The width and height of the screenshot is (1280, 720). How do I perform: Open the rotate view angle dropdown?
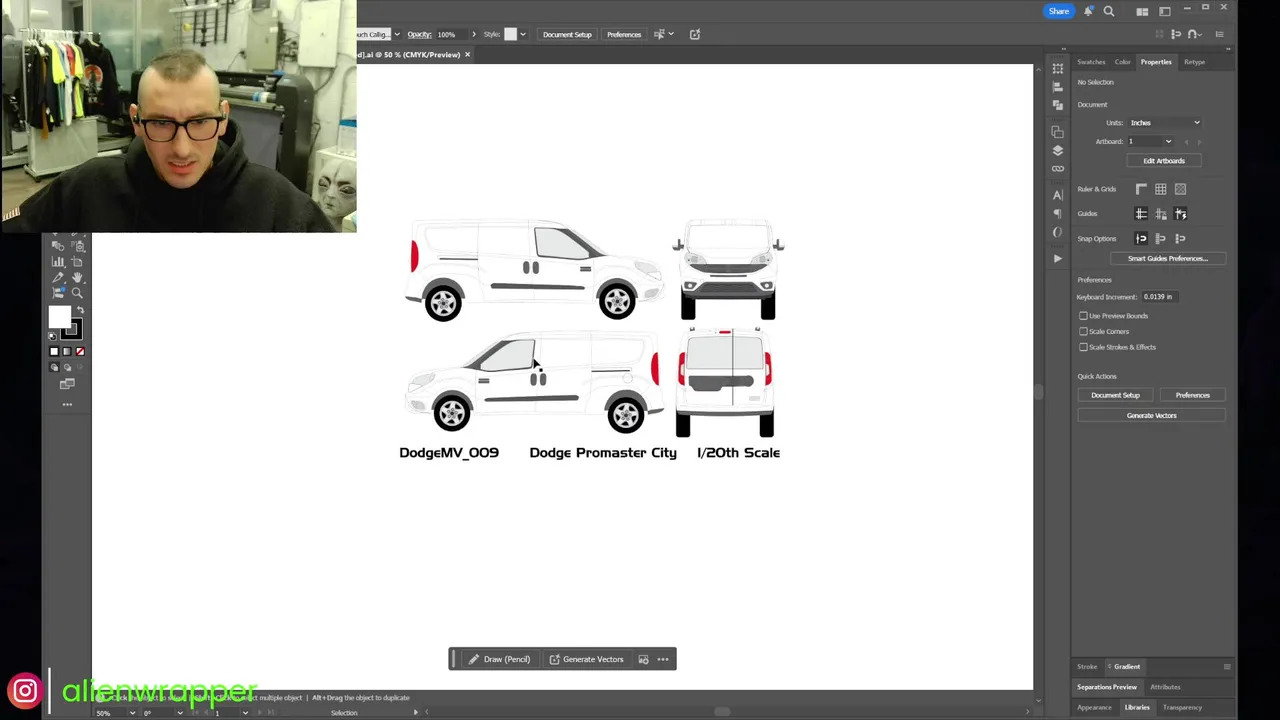point(179,713)
